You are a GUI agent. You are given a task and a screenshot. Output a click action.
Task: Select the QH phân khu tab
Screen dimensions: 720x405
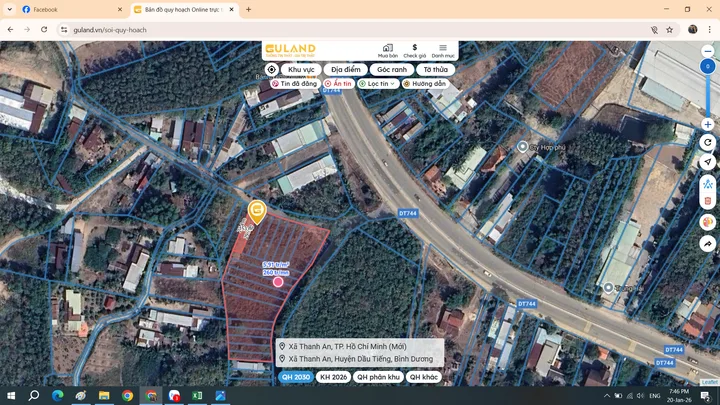tap(378, 377)
